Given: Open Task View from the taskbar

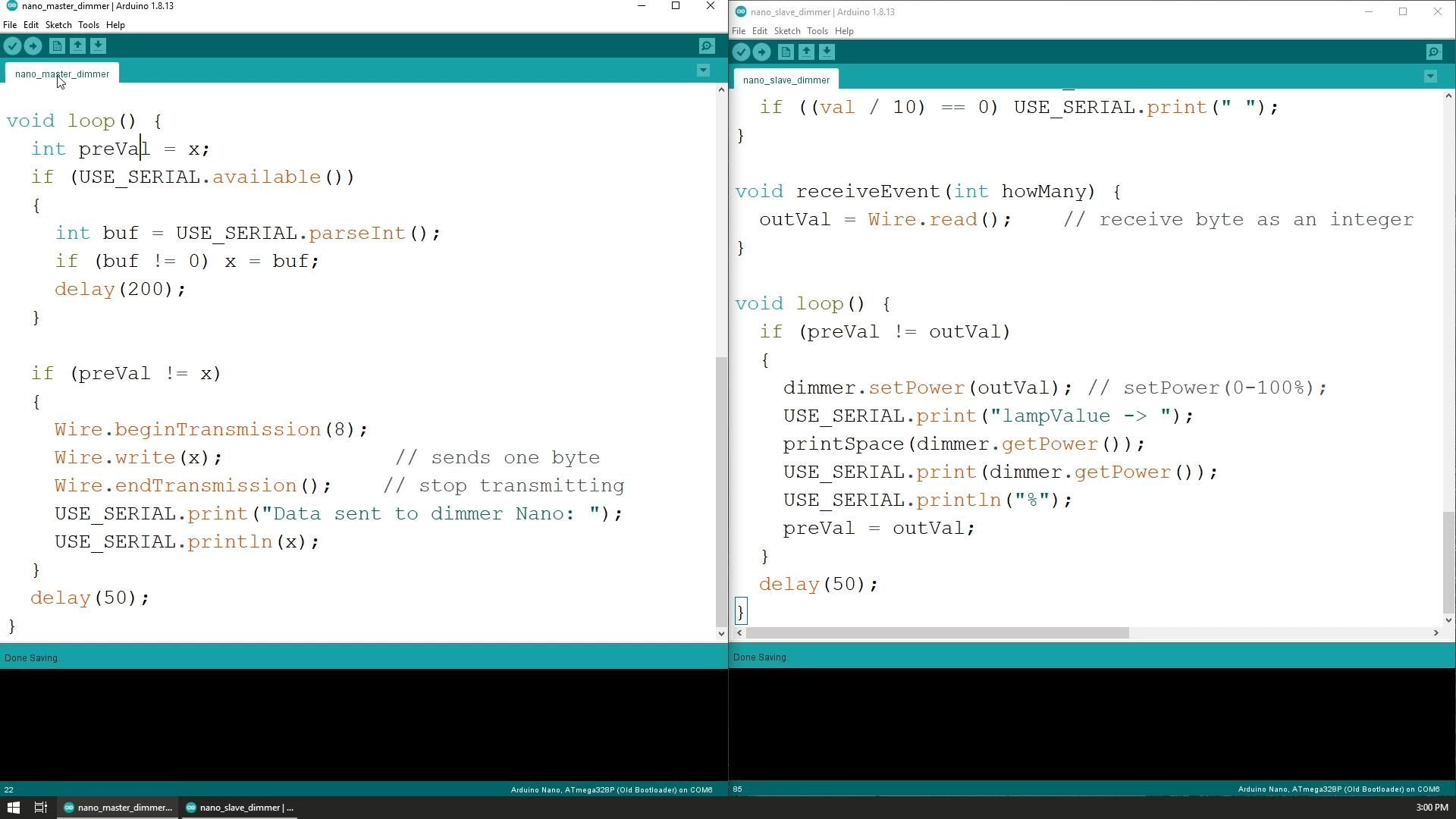Looking at the screenshot, I should coord(40,808).
